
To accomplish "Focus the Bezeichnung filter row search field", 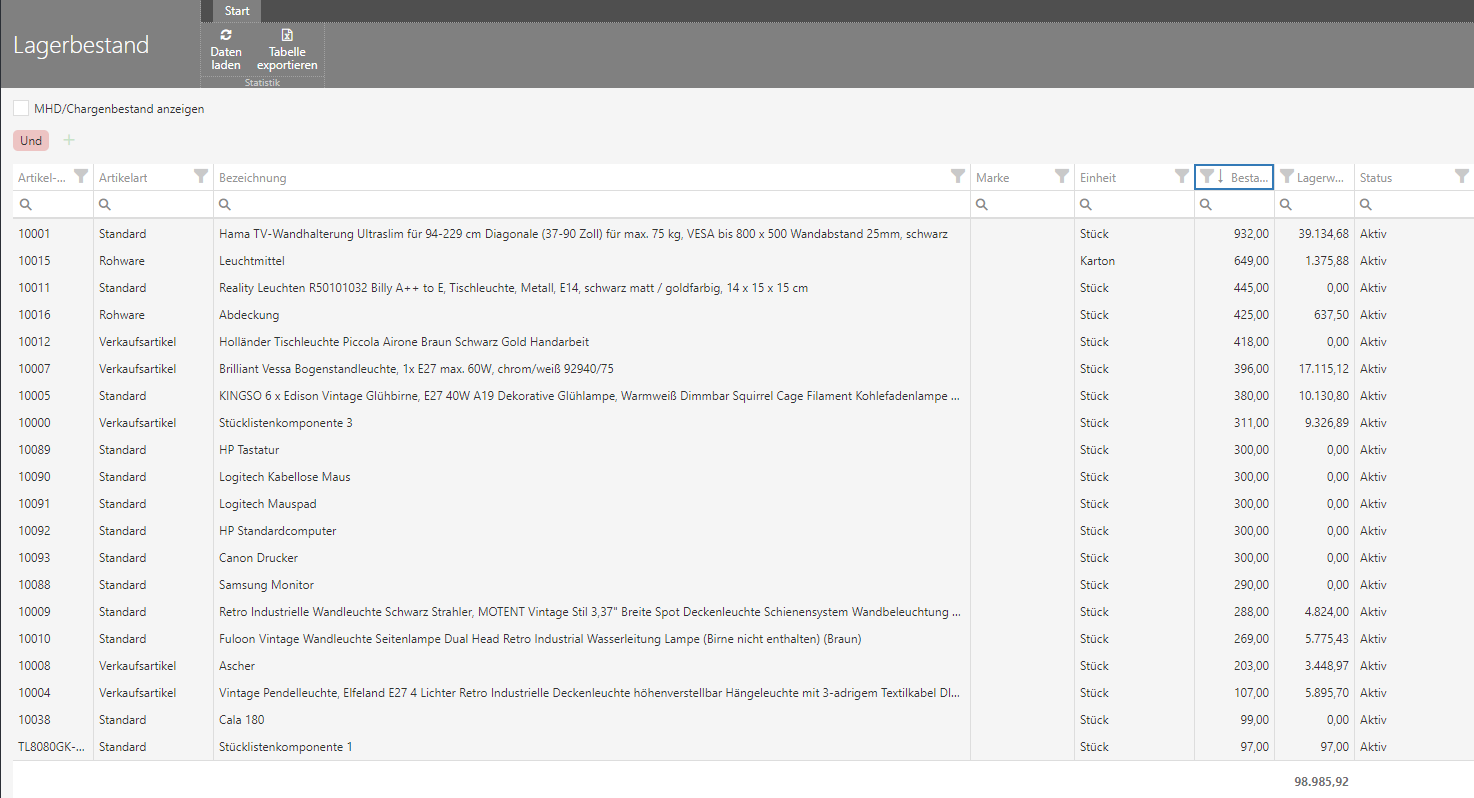I will click(592, 204).
